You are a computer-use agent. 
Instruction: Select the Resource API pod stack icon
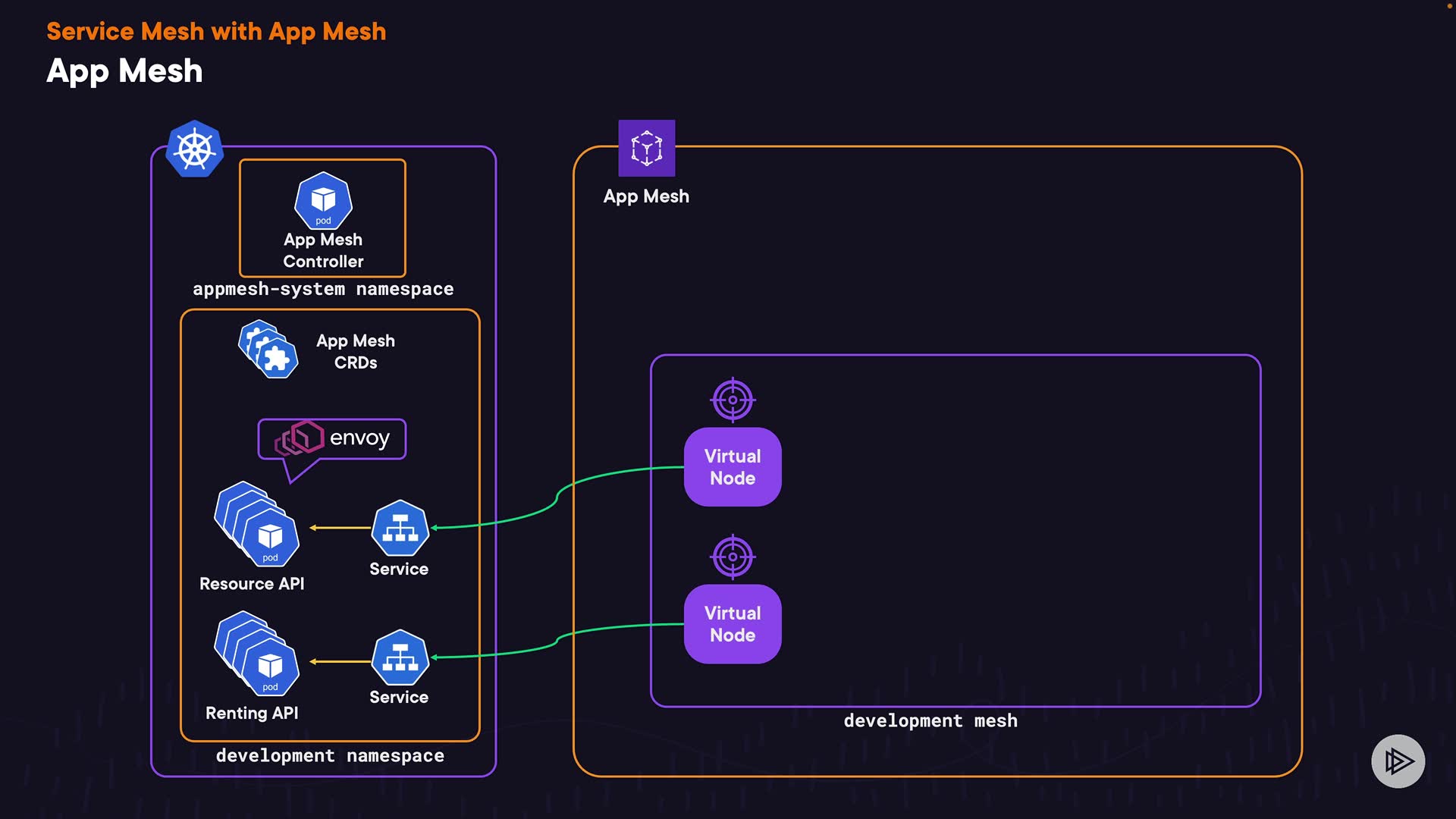point(256,524)
